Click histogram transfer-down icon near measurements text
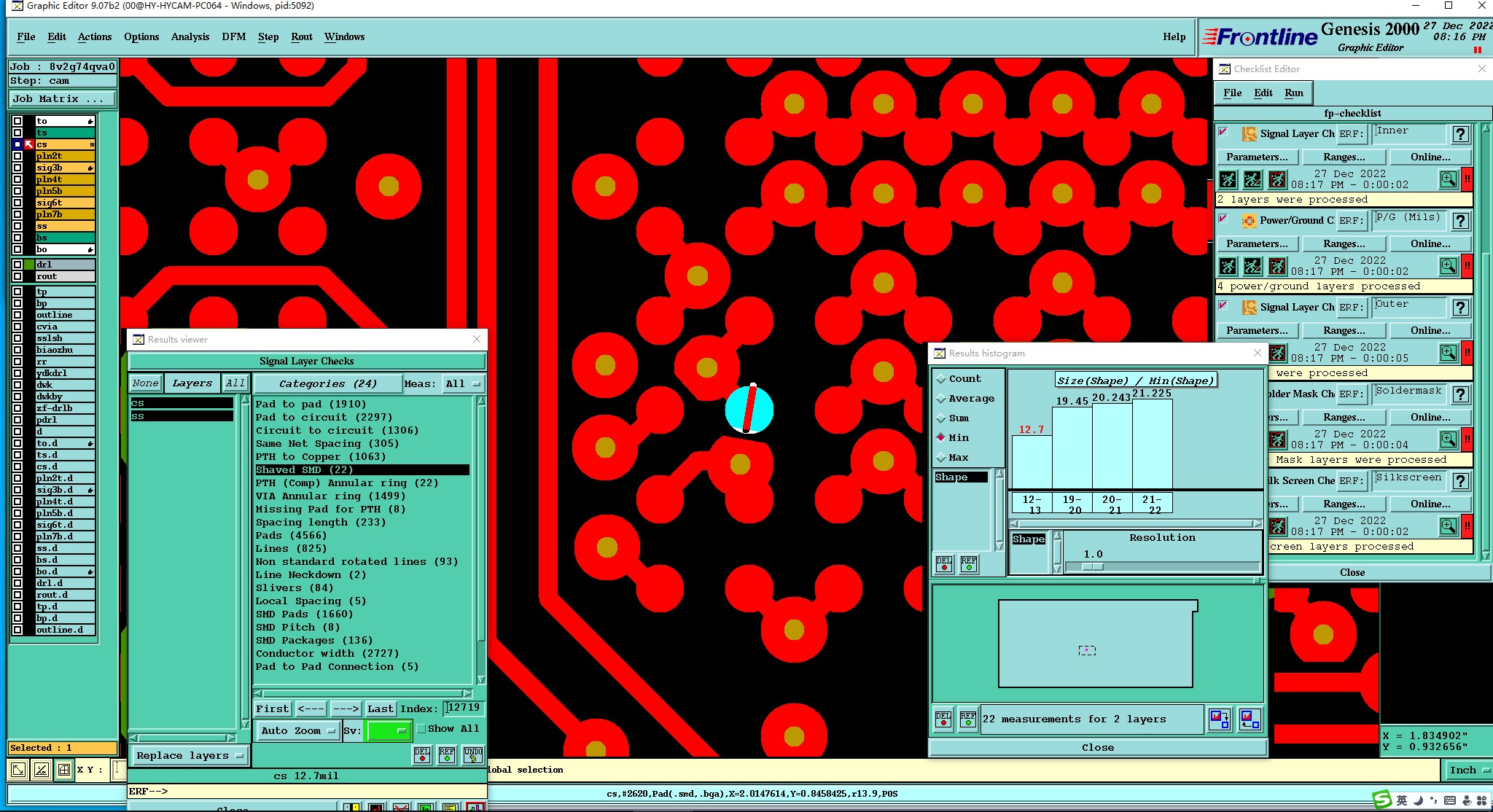Screen dimensions: 1493x812 click(x=1220, y=719)
